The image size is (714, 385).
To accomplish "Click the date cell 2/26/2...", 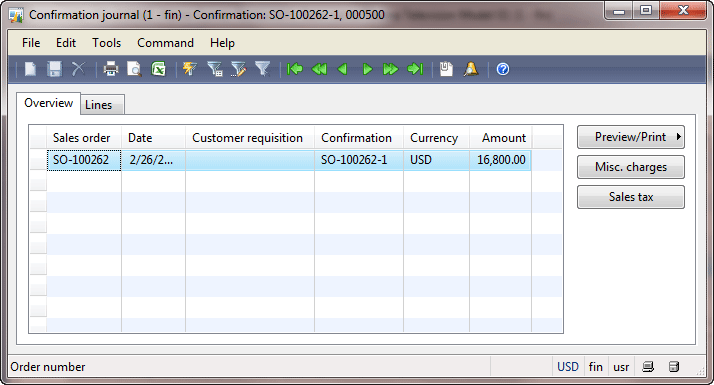I will [x=153, y=160].
